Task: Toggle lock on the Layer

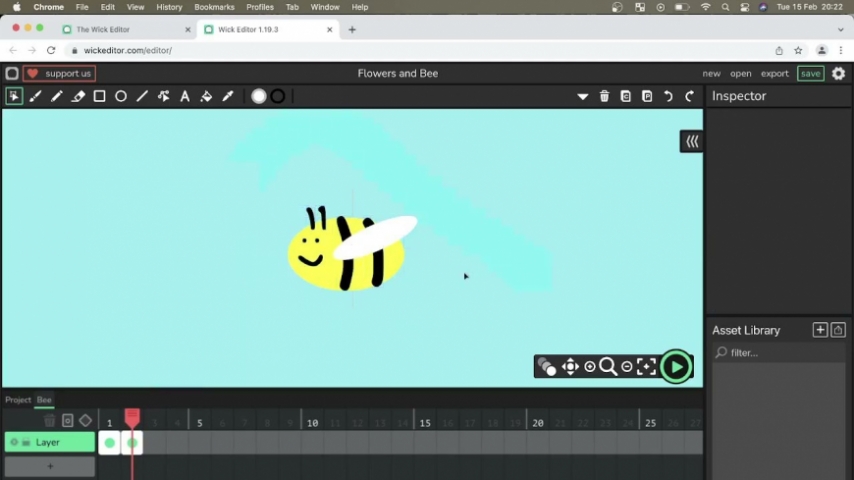Action: [x=26, y=442]
